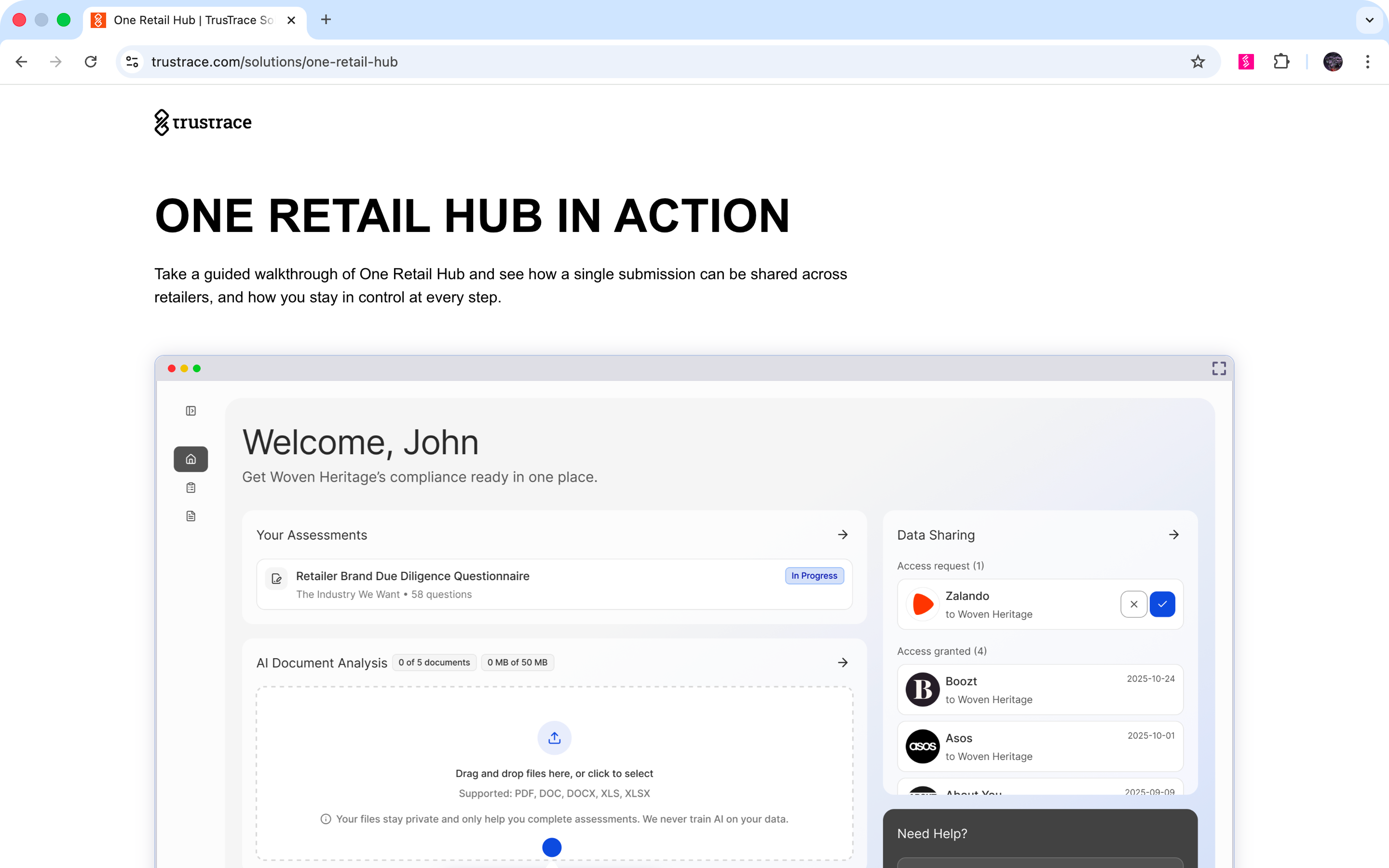Click the sidebar collapse panel icon

[191, 411]
